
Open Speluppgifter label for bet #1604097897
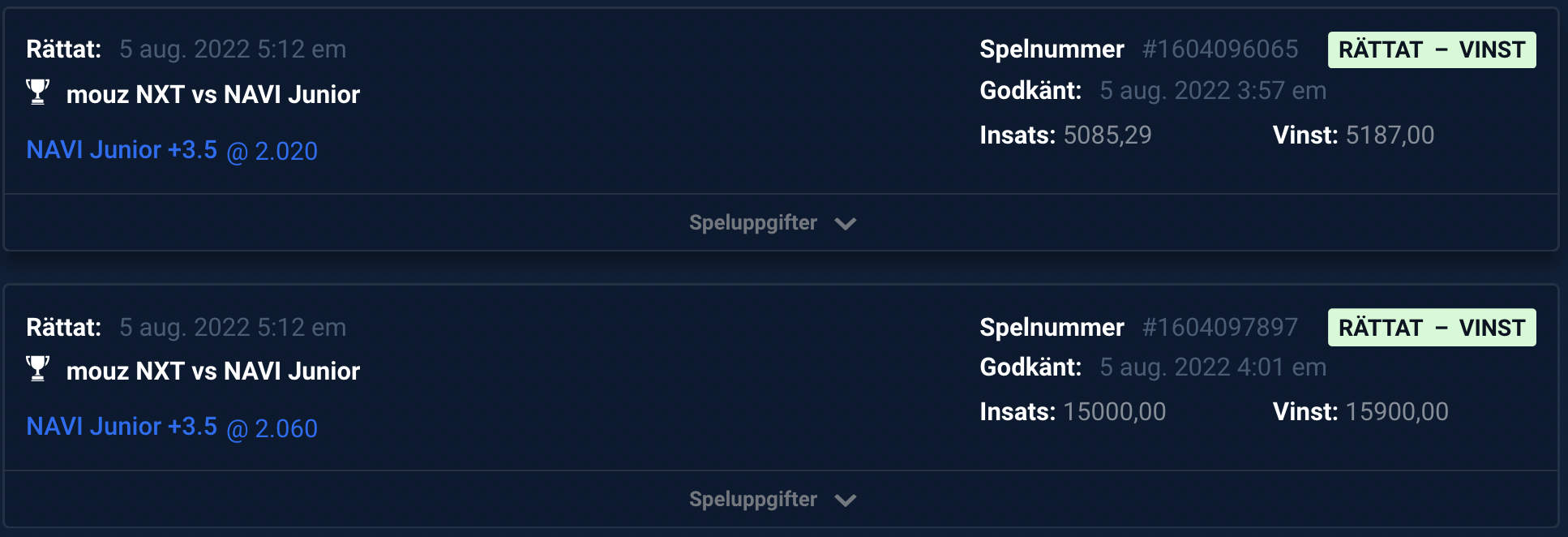click(x=752, y=500)
